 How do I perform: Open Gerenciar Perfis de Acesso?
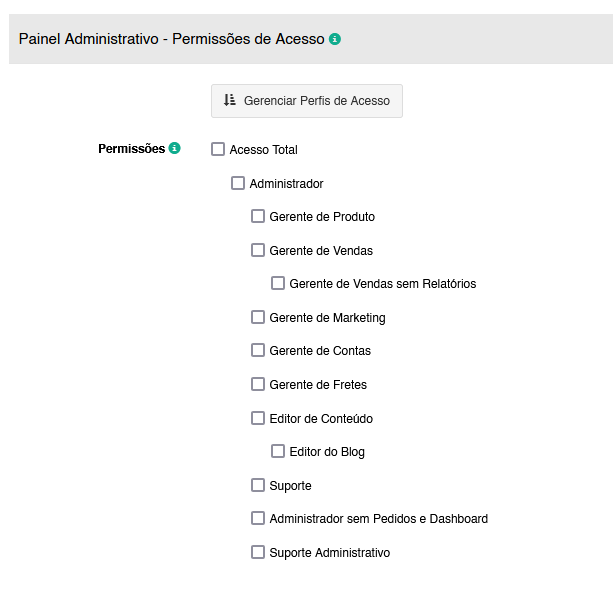pos(307,101)
